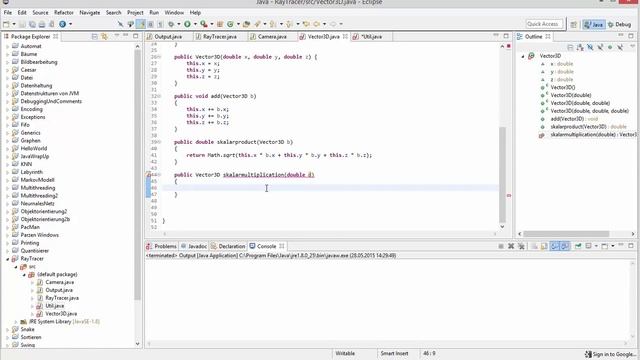Click the editor vertical scrollbar thumb
640x360 pixels.
click(502, 175)
